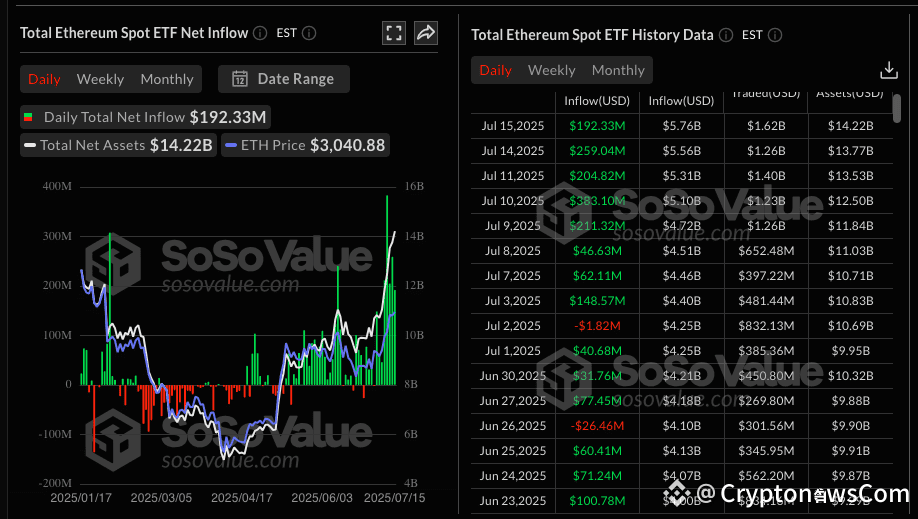Click the $100.78M inflow value
Viewport: 918px width, 519px height.
(597, 501)
